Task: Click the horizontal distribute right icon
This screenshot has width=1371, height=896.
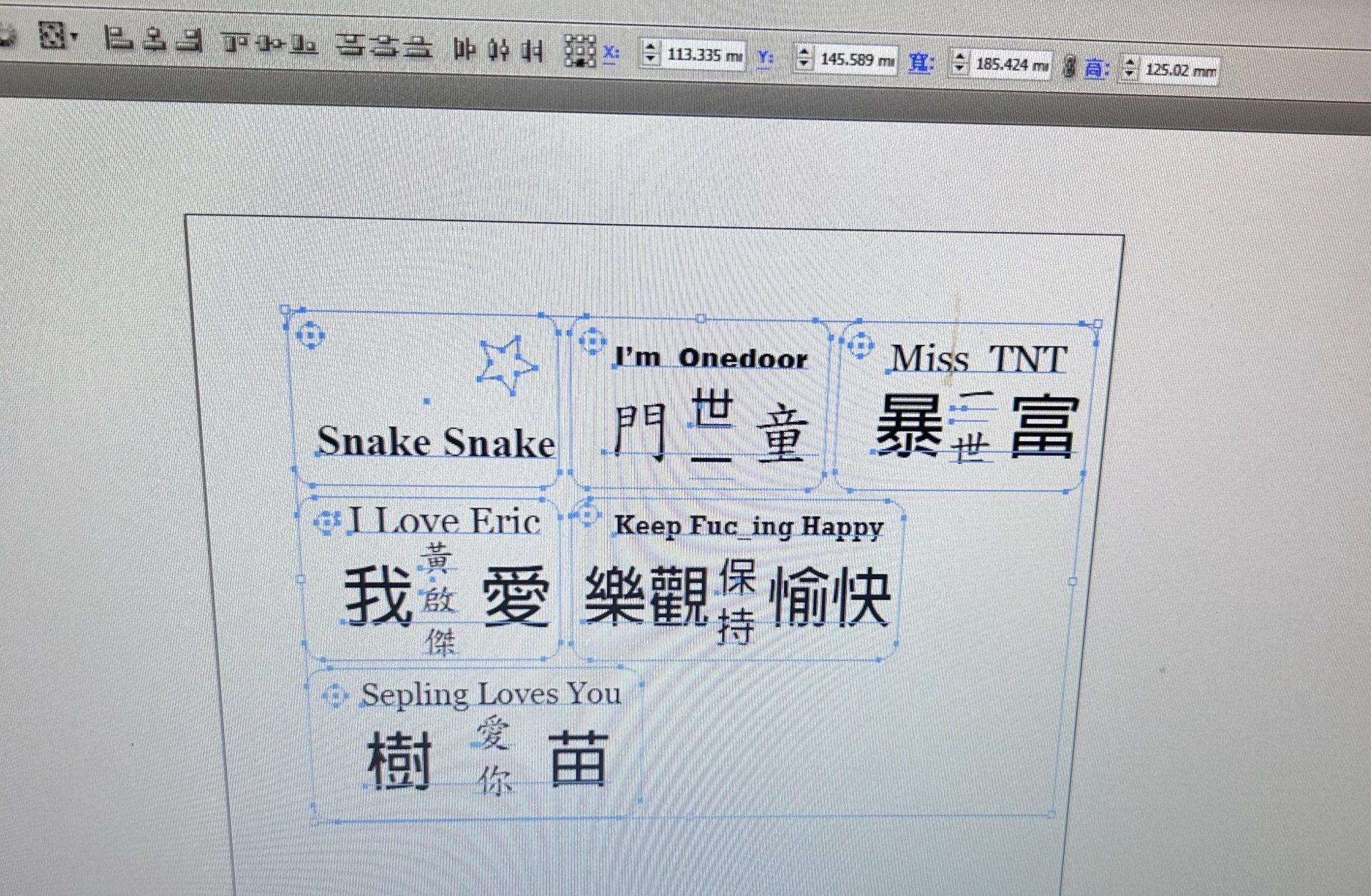Action: click(x=533, y=51)
